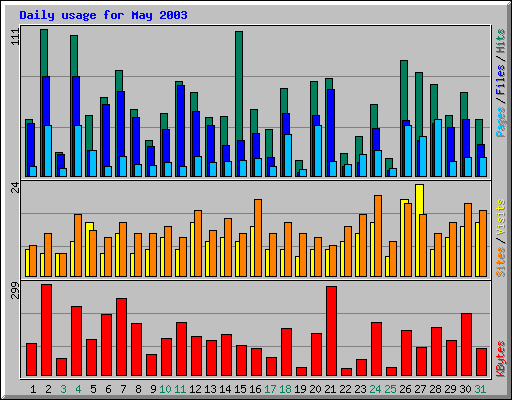Click the cyan pages bar for day 20
Image resolution: width=512 pixels, height=400 pixels.
pos(318,151)
